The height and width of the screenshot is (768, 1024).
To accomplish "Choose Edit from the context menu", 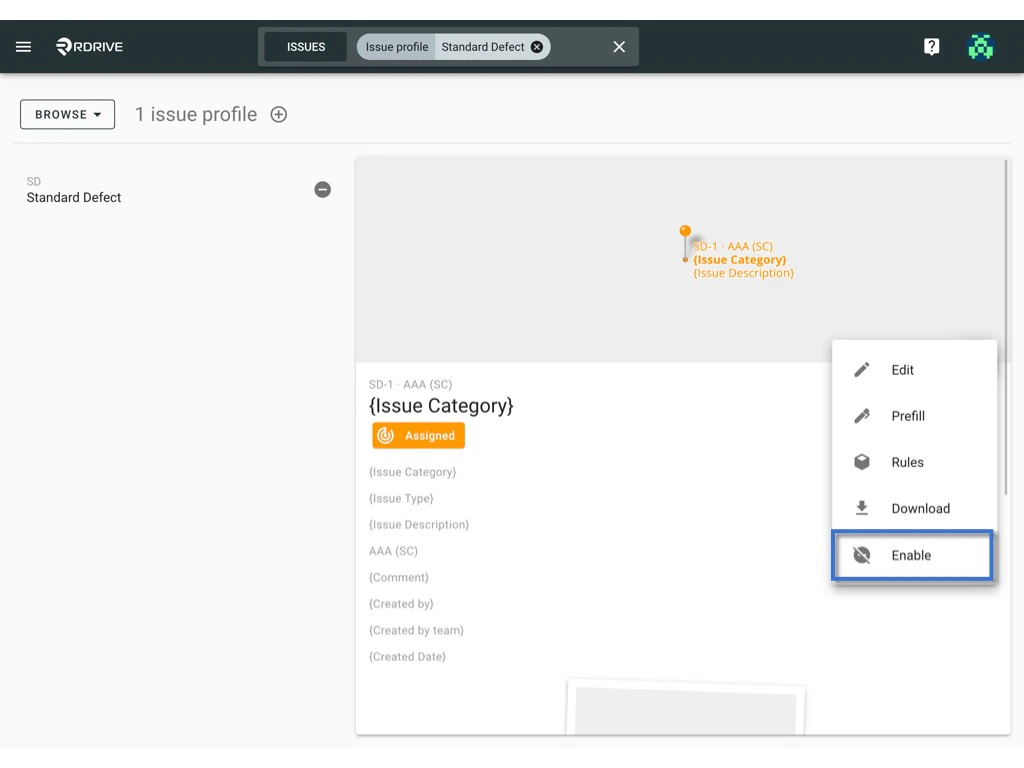I will 901,370.
